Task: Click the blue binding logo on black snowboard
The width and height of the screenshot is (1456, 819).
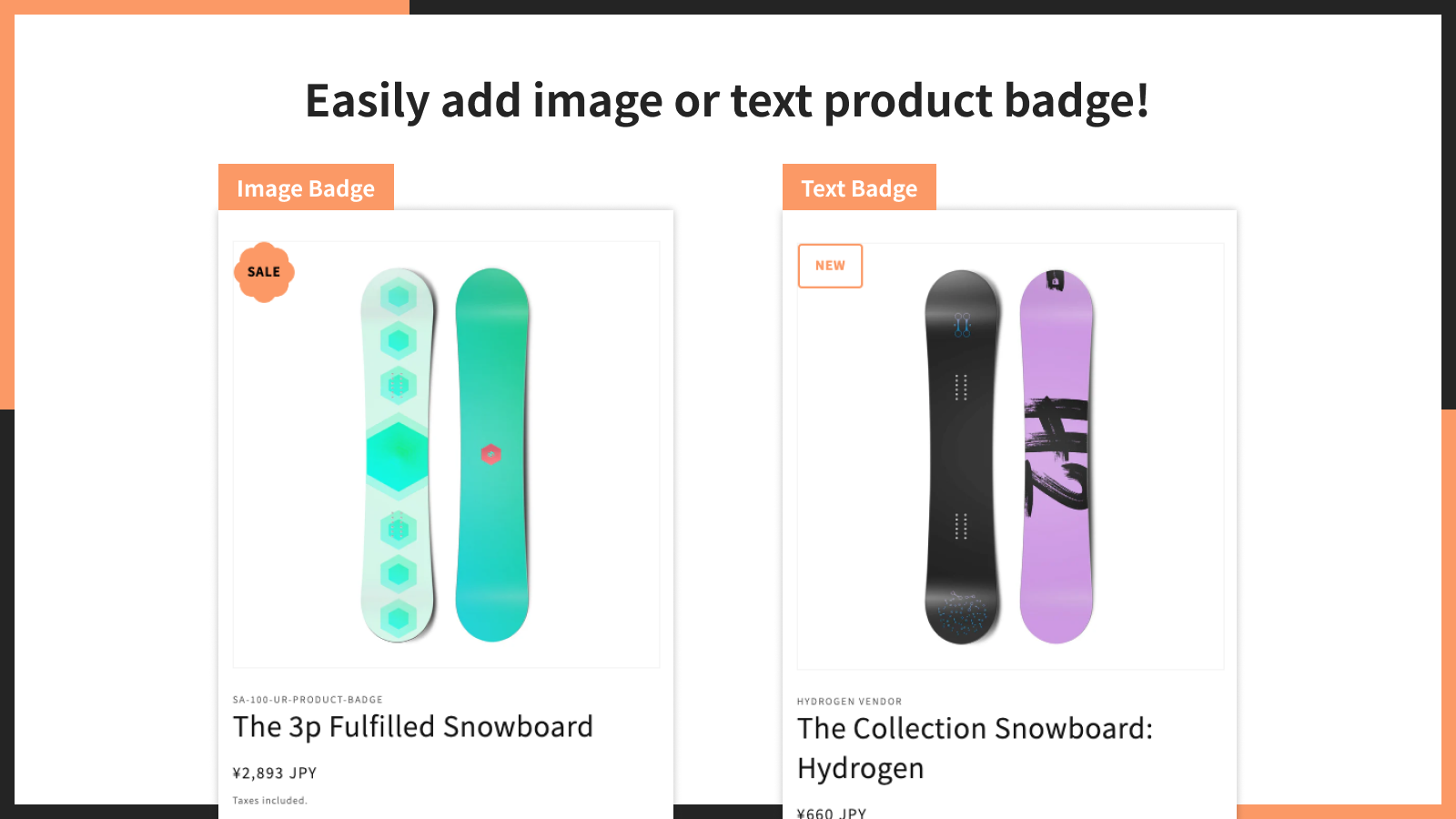Action: click(962, 325)
